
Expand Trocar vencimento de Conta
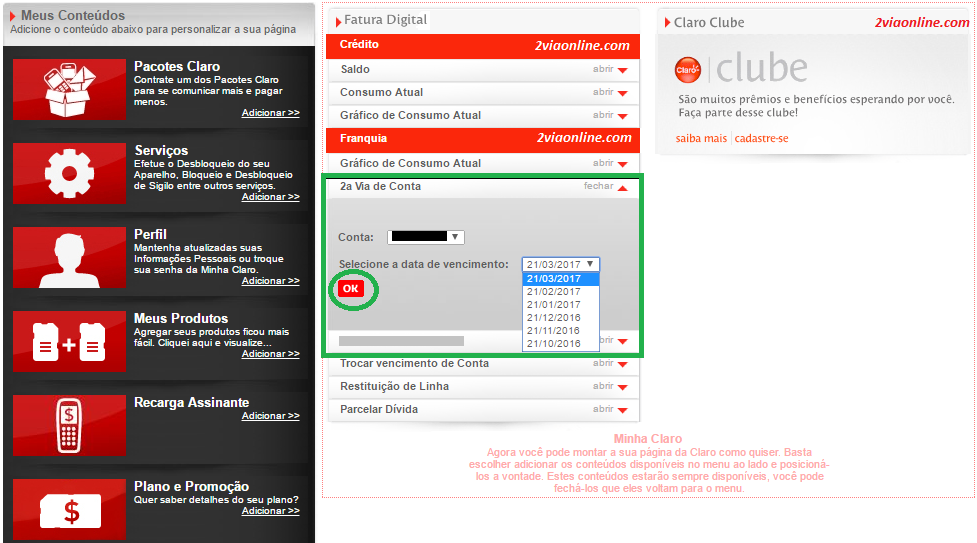(x=610, y=363)
